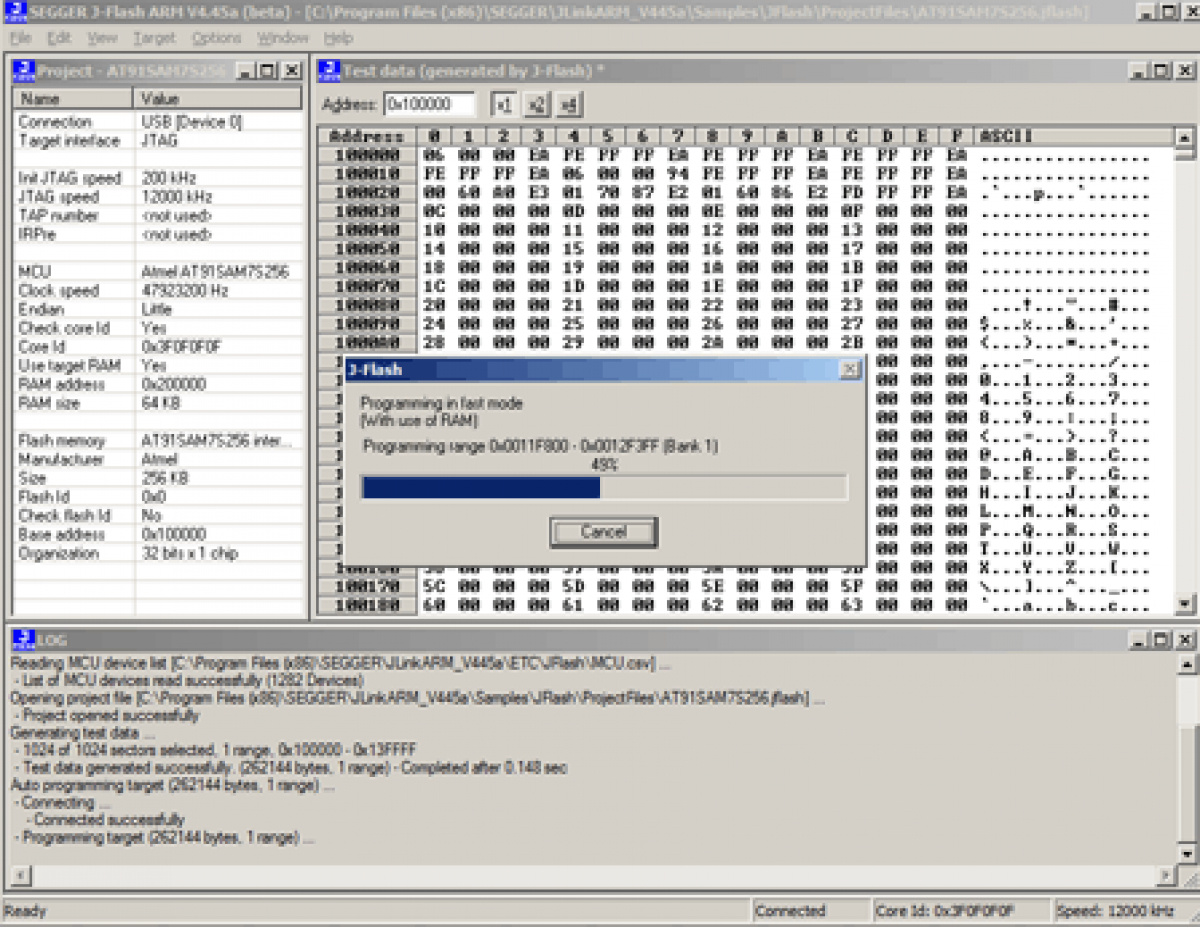The image size is (1200, 927).
Task: Click the J-Flash application icon in title bar
Action: pos(14,11)
